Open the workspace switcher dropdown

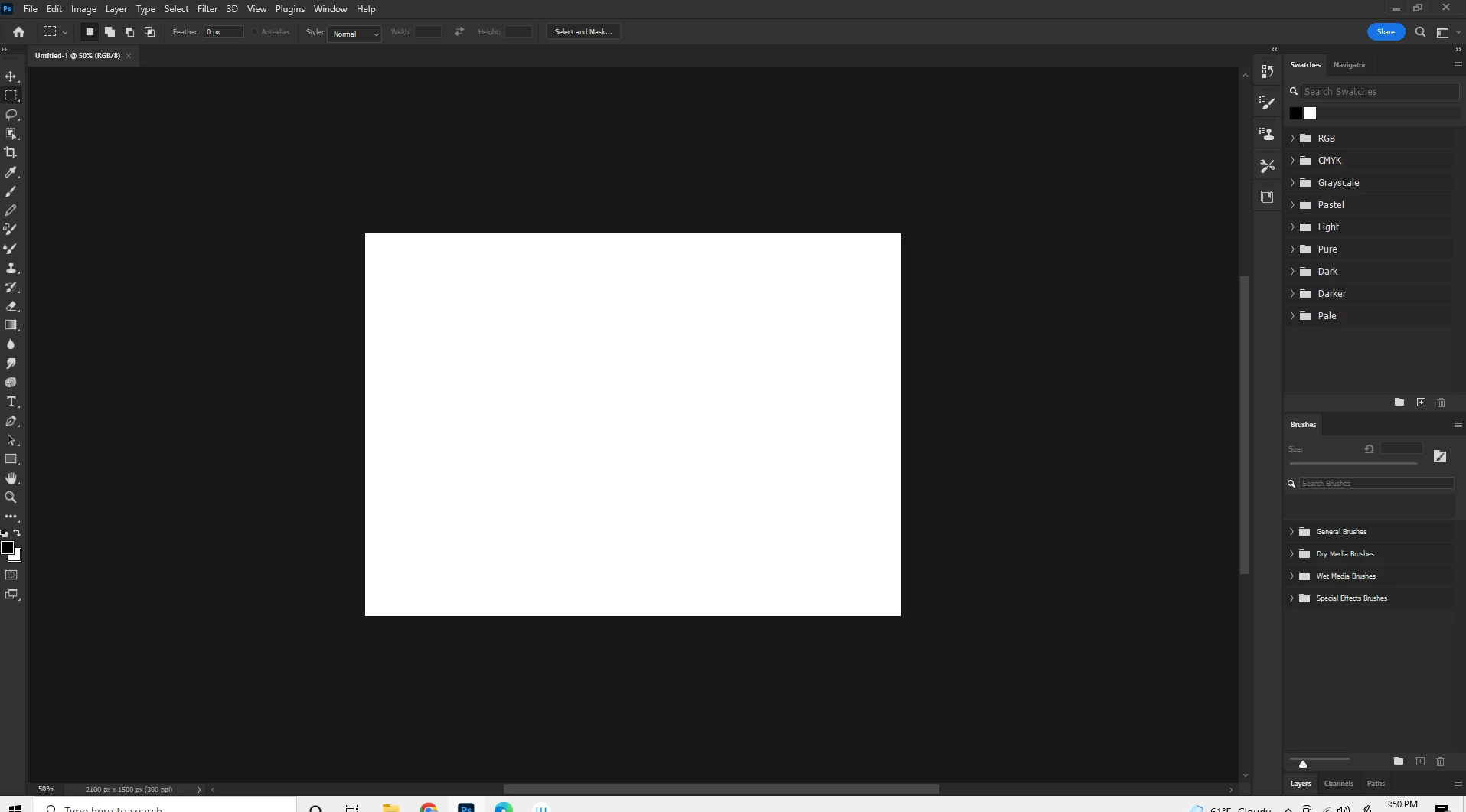pos(1448,32)
